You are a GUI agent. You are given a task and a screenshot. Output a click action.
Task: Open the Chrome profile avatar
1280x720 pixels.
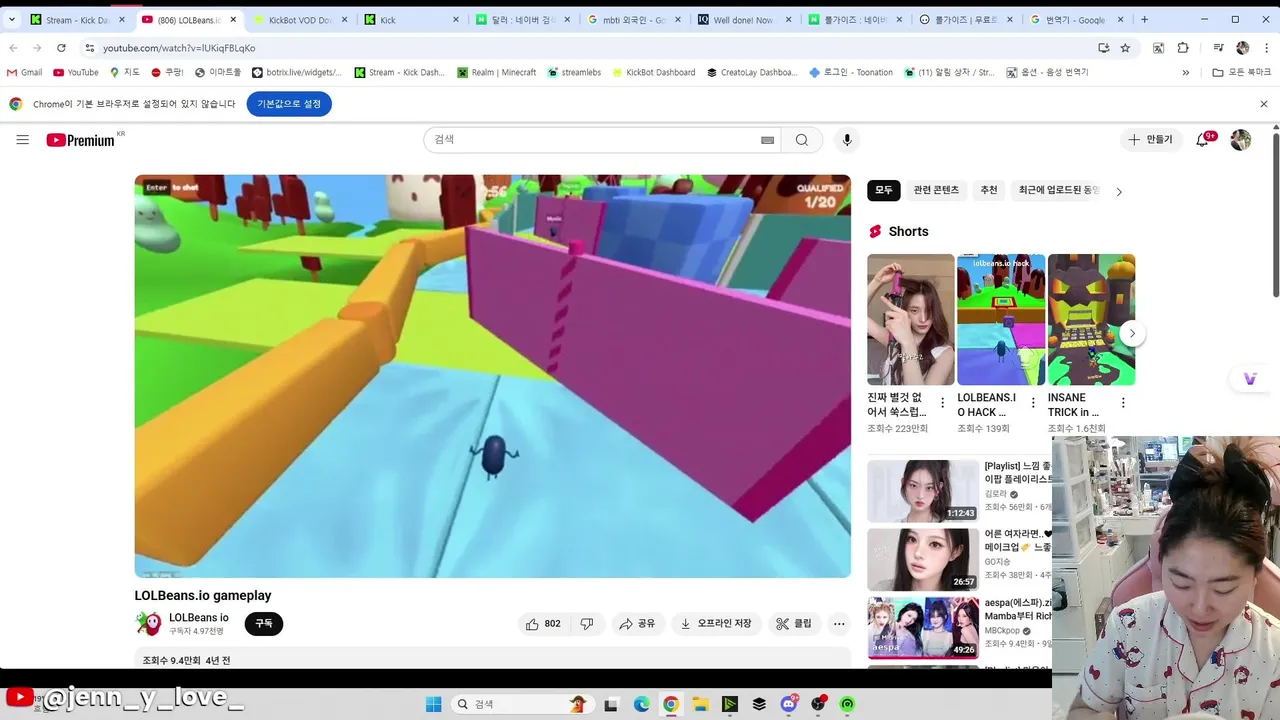pos(1242,48)
